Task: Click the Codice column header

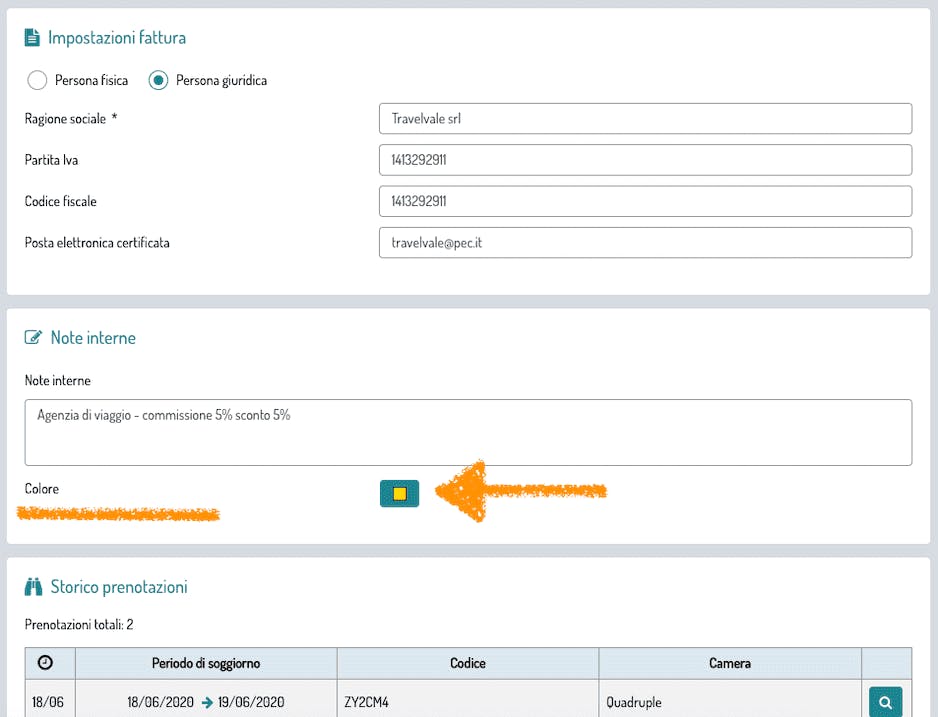Action: click(468, 663)
